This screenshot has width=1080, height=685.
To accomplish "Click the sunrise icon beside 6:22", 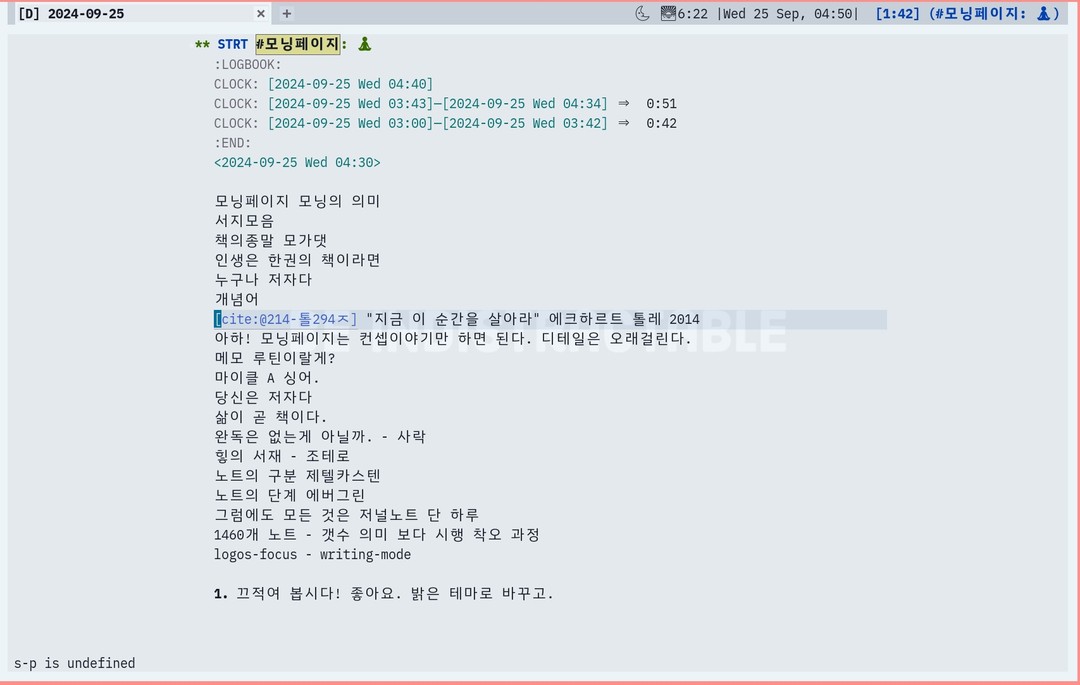I will [669, 13].
